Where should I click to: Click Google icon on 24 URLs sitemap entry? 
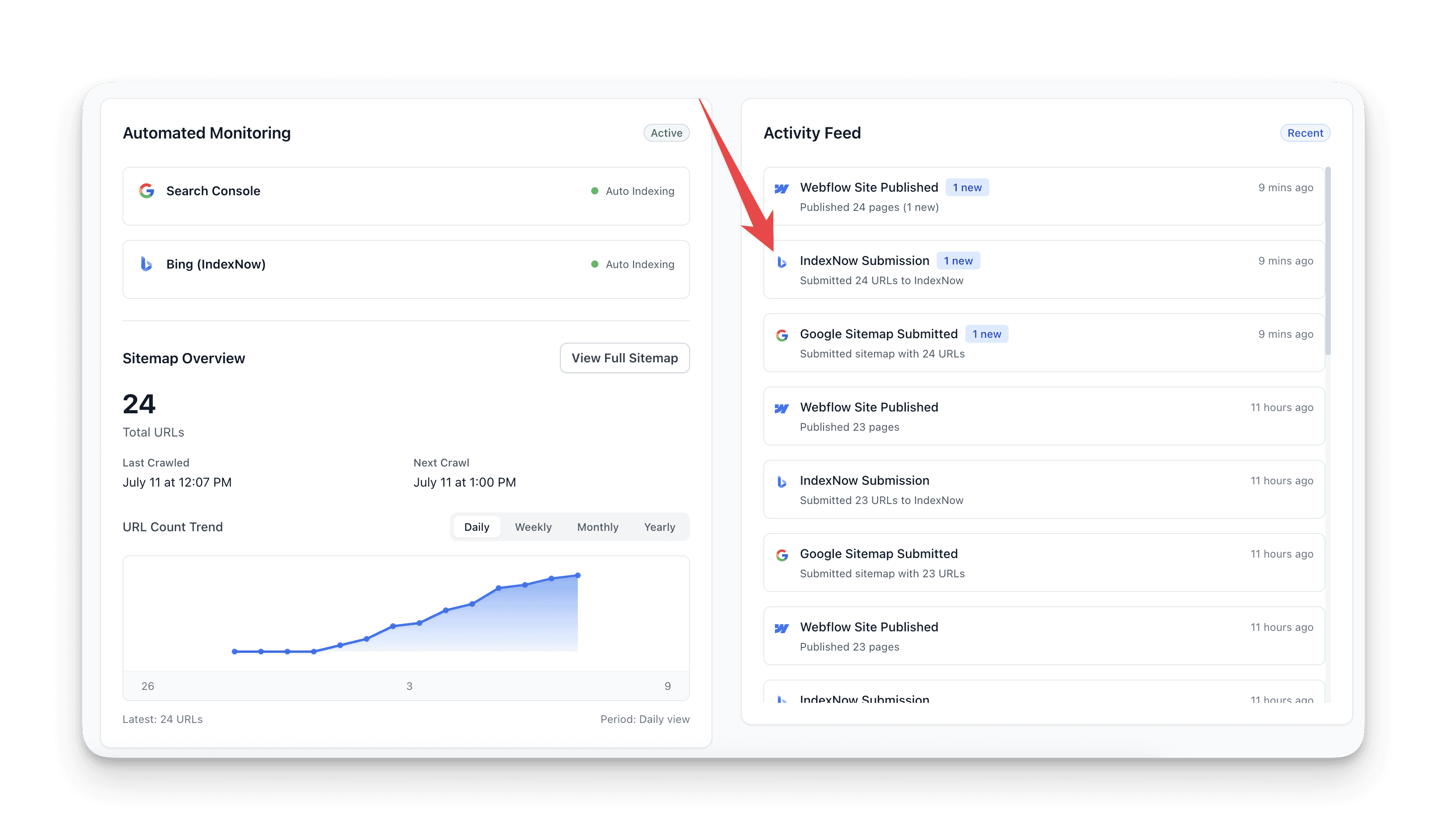pos(782,335)
